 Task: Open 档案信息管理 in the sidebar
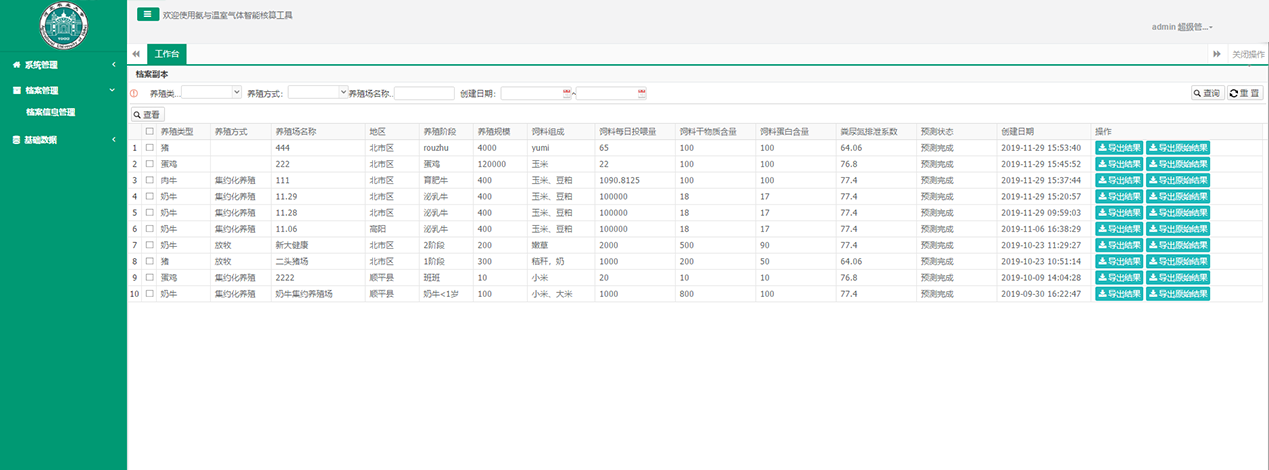click(x=50, y=112)
